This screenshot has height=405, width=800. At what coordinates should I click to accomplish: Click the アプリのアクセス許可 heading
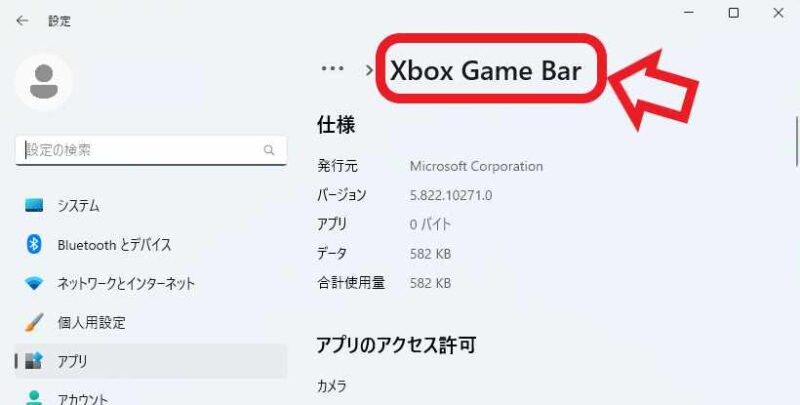[x=396, y=345]
